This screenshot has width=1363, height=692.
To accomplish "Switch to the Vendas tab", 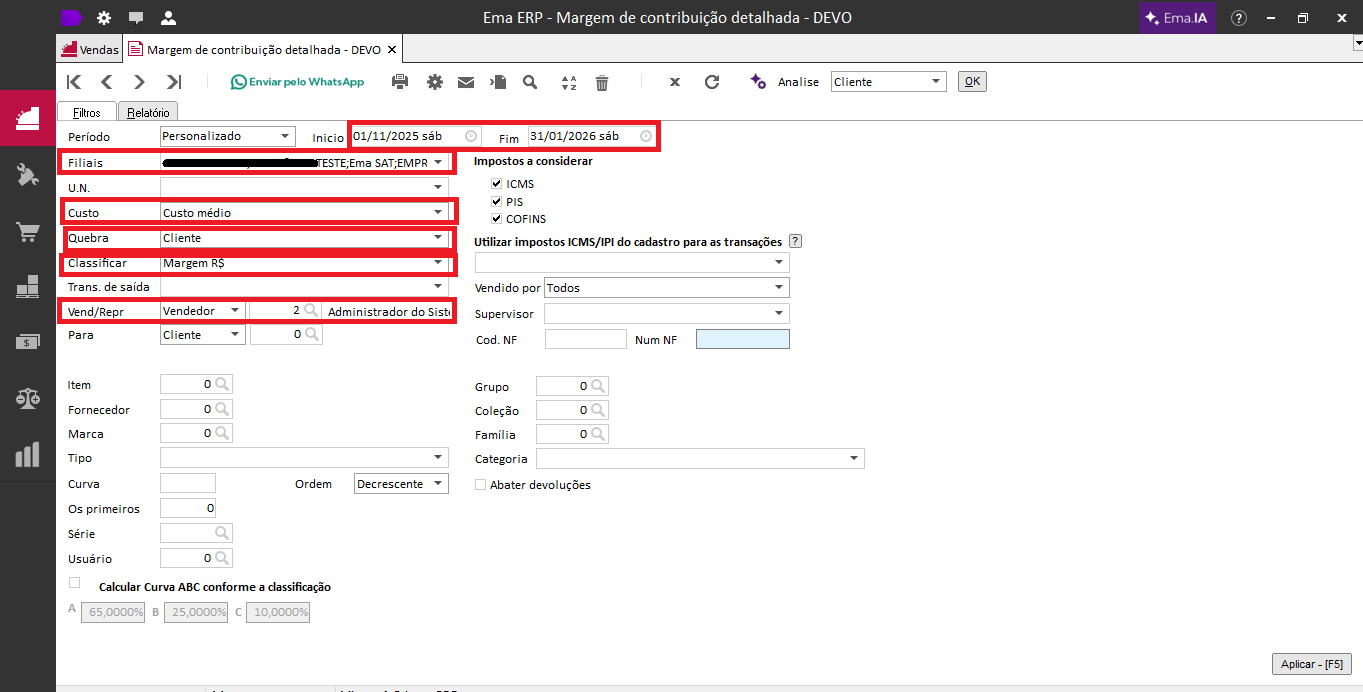I will [x=90, y=50].
